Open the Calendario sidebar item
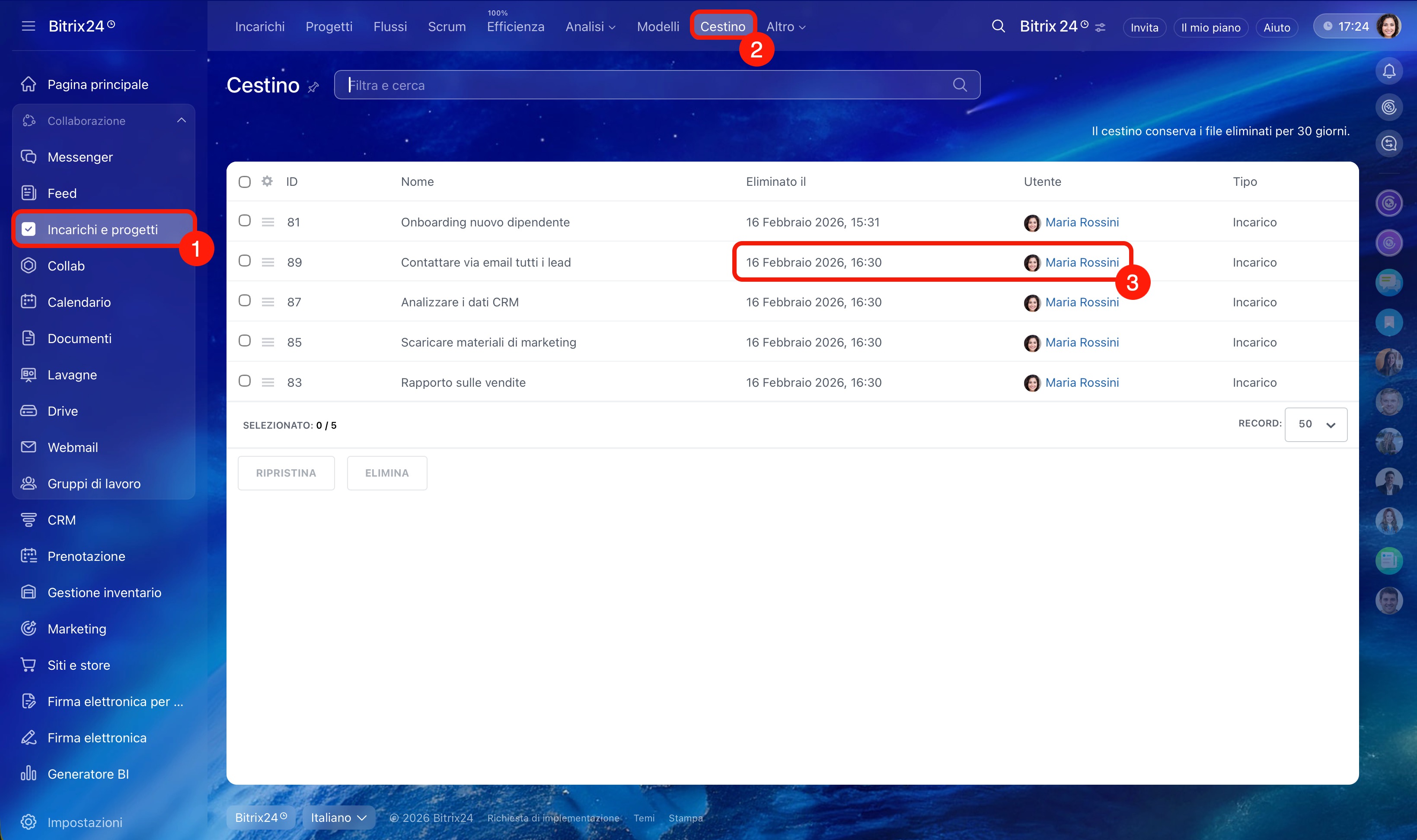1417x840 pixels. pyautogui.click(x=79, y=302)
